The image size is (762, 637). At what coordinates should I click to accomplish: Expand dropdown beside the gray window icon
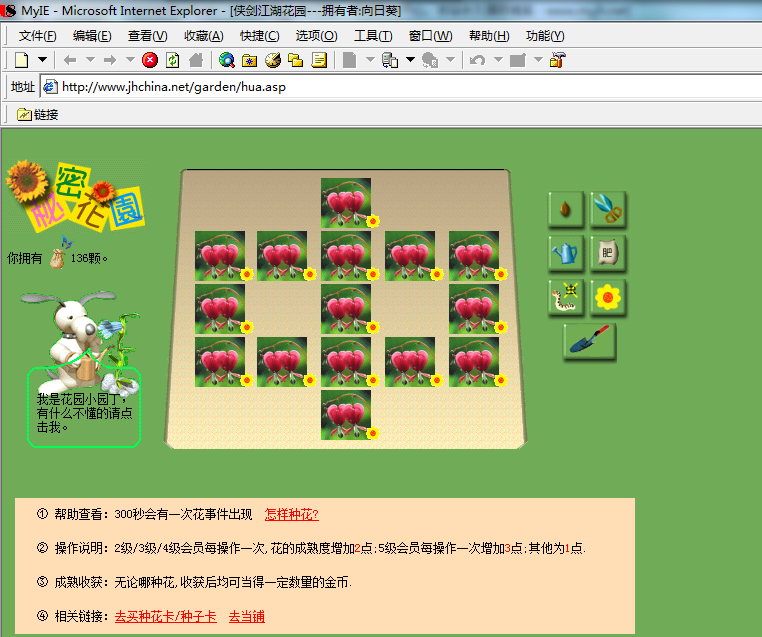(x=538, y=60)
